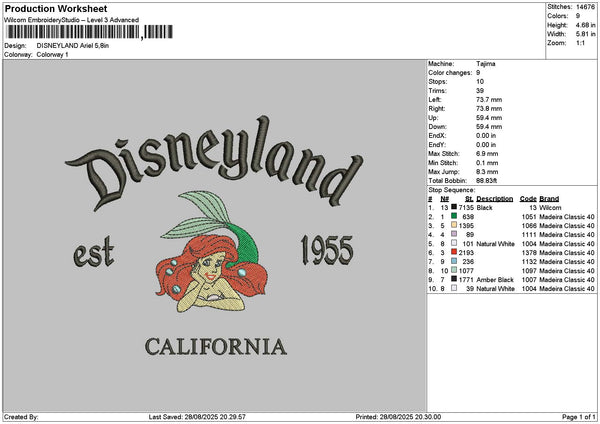This screenshot has height=424, width=600.
Task: Click the 1955 lettering in the preview
Action: (327, 250)
